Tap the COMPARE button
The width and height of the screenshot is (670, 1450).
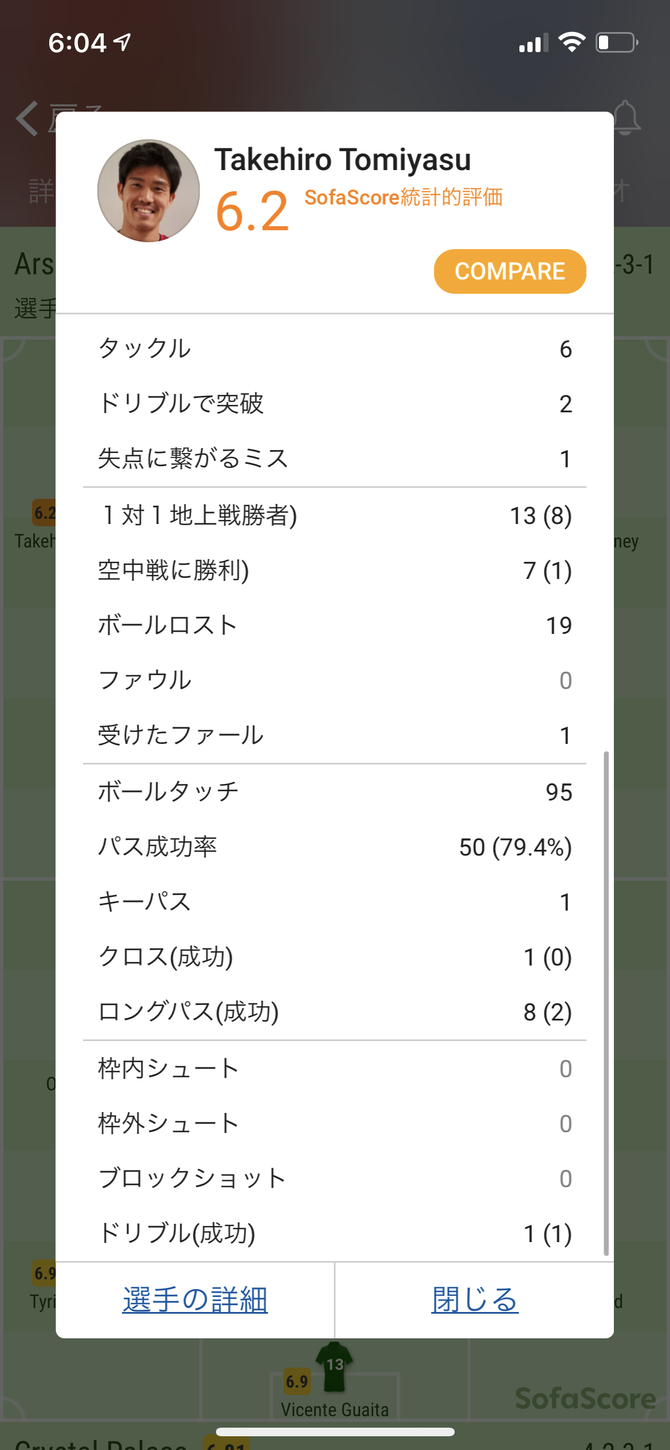pyautogui.click(x=509, y=271)
